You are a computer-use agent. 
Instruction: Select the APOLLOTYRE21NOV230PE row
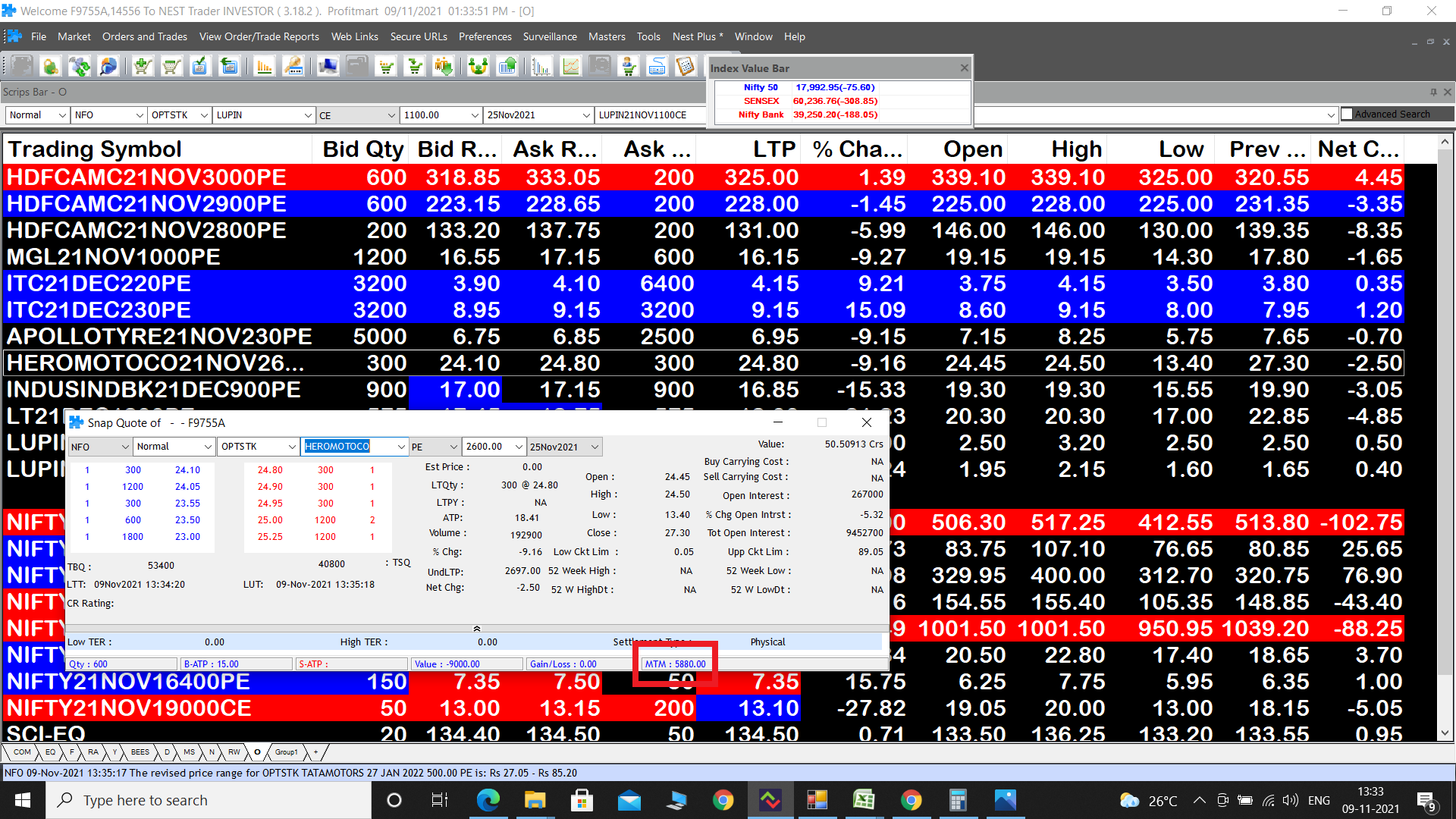[704, 337]
